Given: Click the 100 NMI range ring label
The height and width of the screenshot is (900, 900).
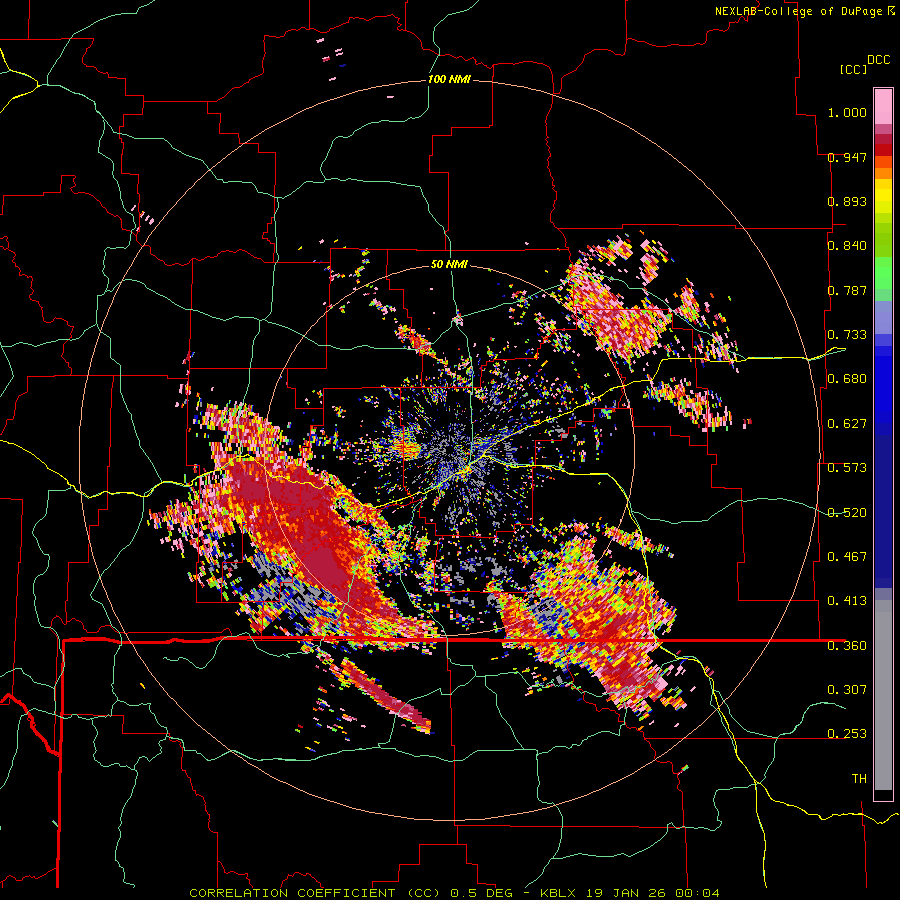Looking at the screenshot, I should 449,79.
